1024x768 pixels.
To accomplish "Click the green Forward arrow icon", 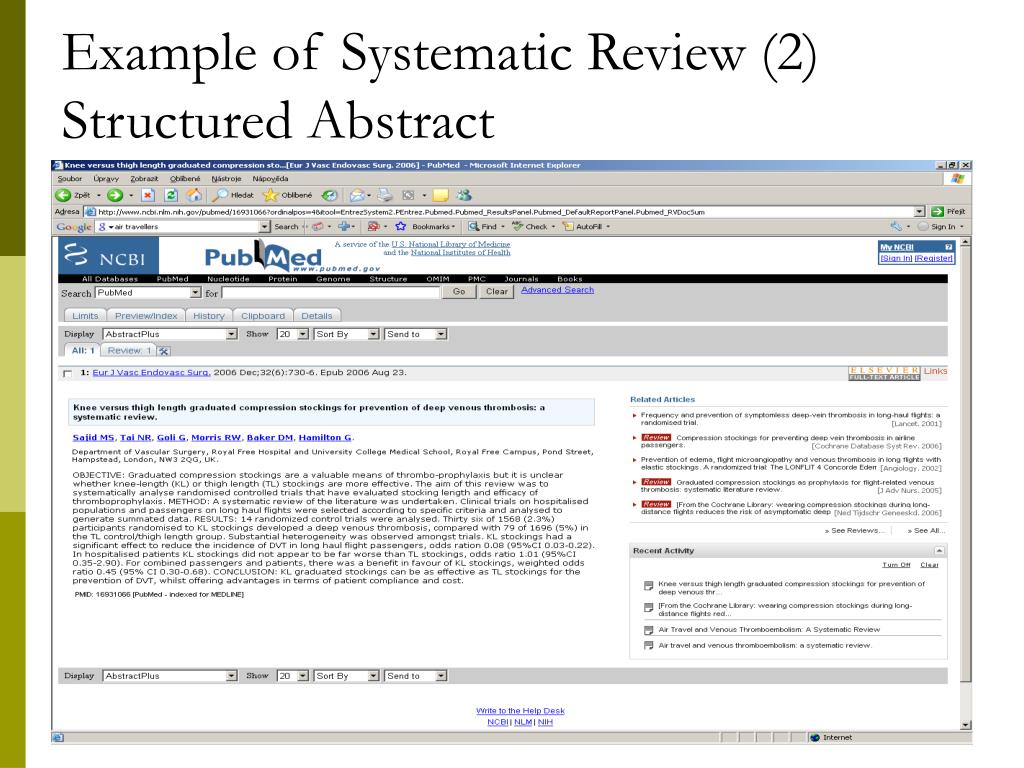I will (x=115, y=195).
